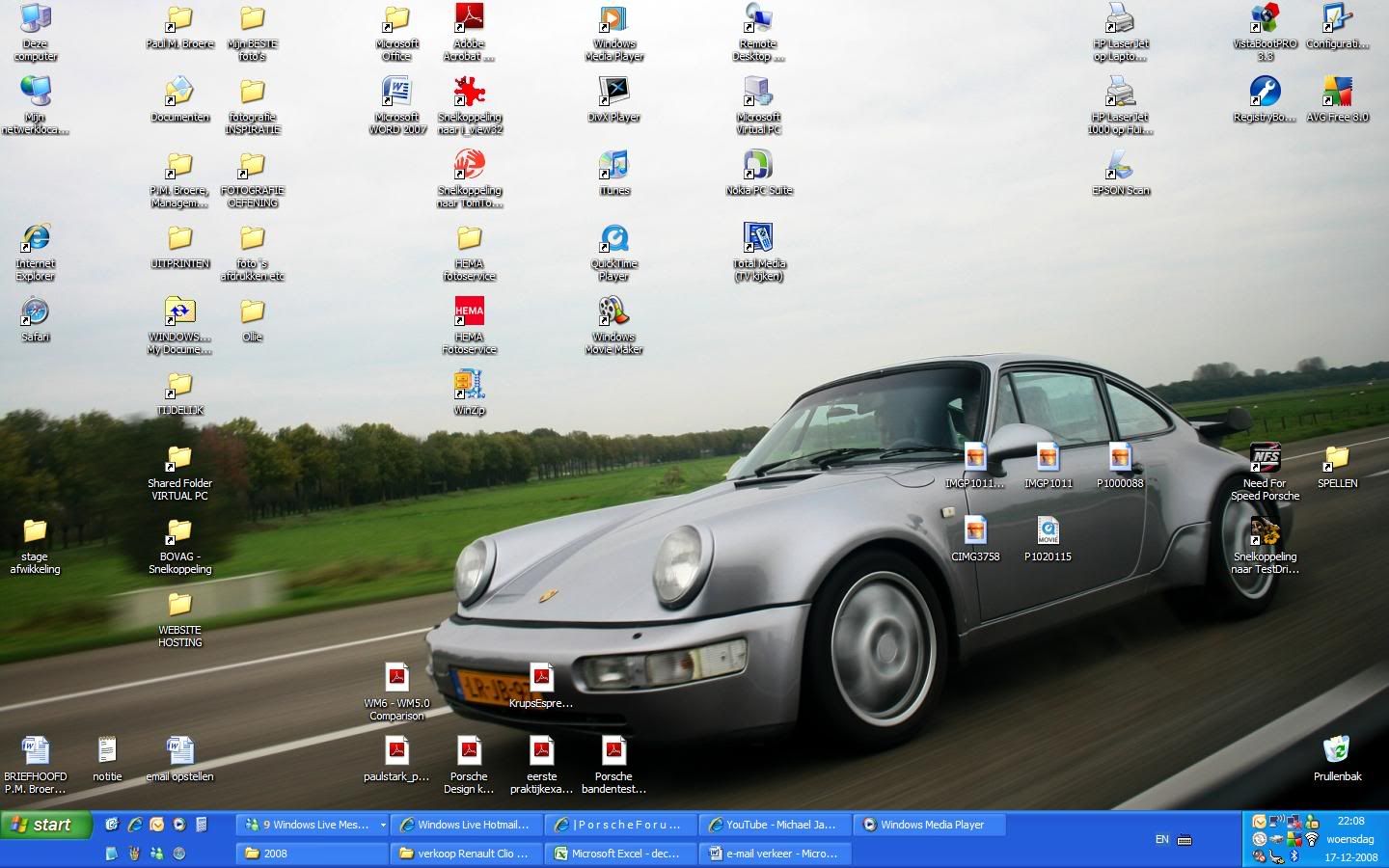Open the P1000088 image file

(x=1120, y=466)
